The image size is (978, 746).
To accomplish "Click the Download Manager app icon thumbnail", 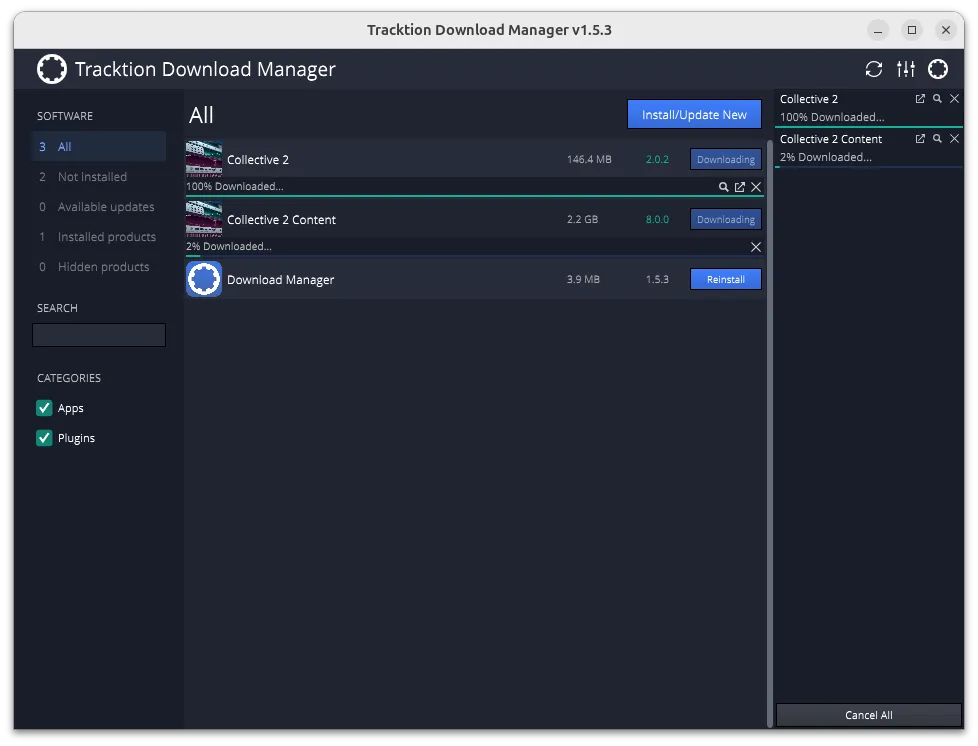I will (x=204, y=280).
